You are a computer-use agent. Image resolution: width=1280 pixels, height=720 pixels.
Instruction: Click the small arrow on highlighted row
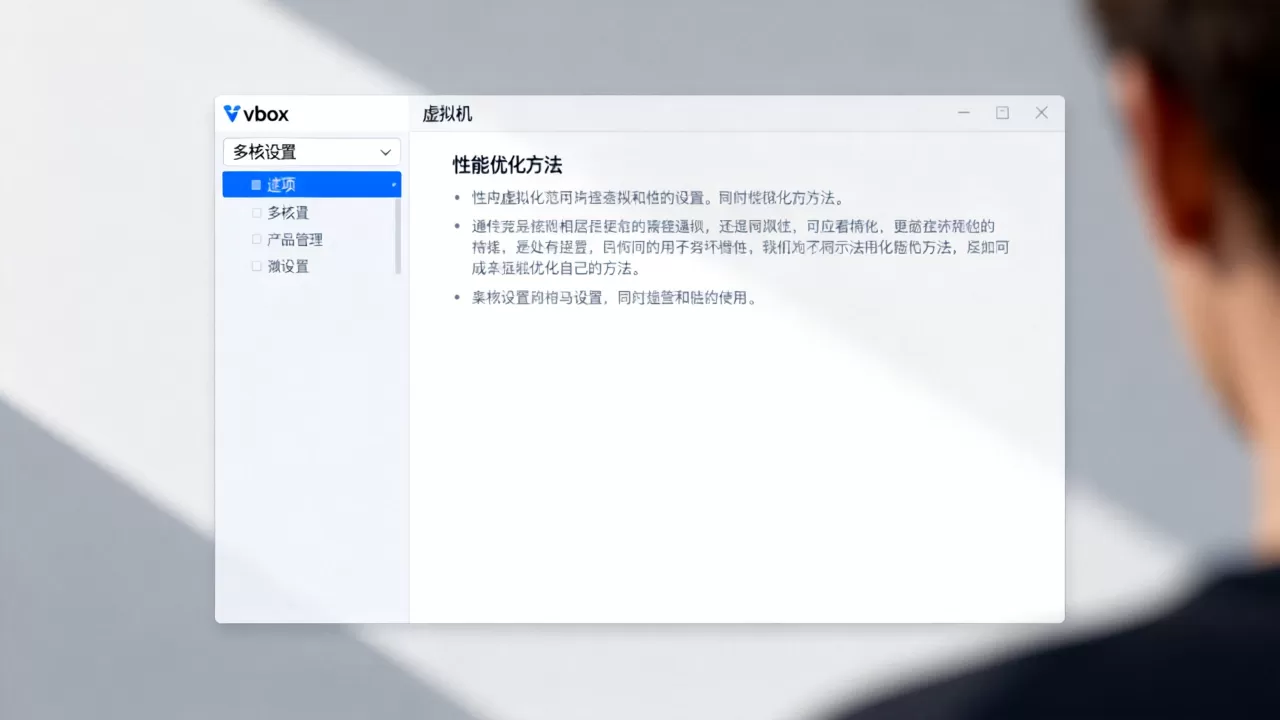(x=394, y=185)
